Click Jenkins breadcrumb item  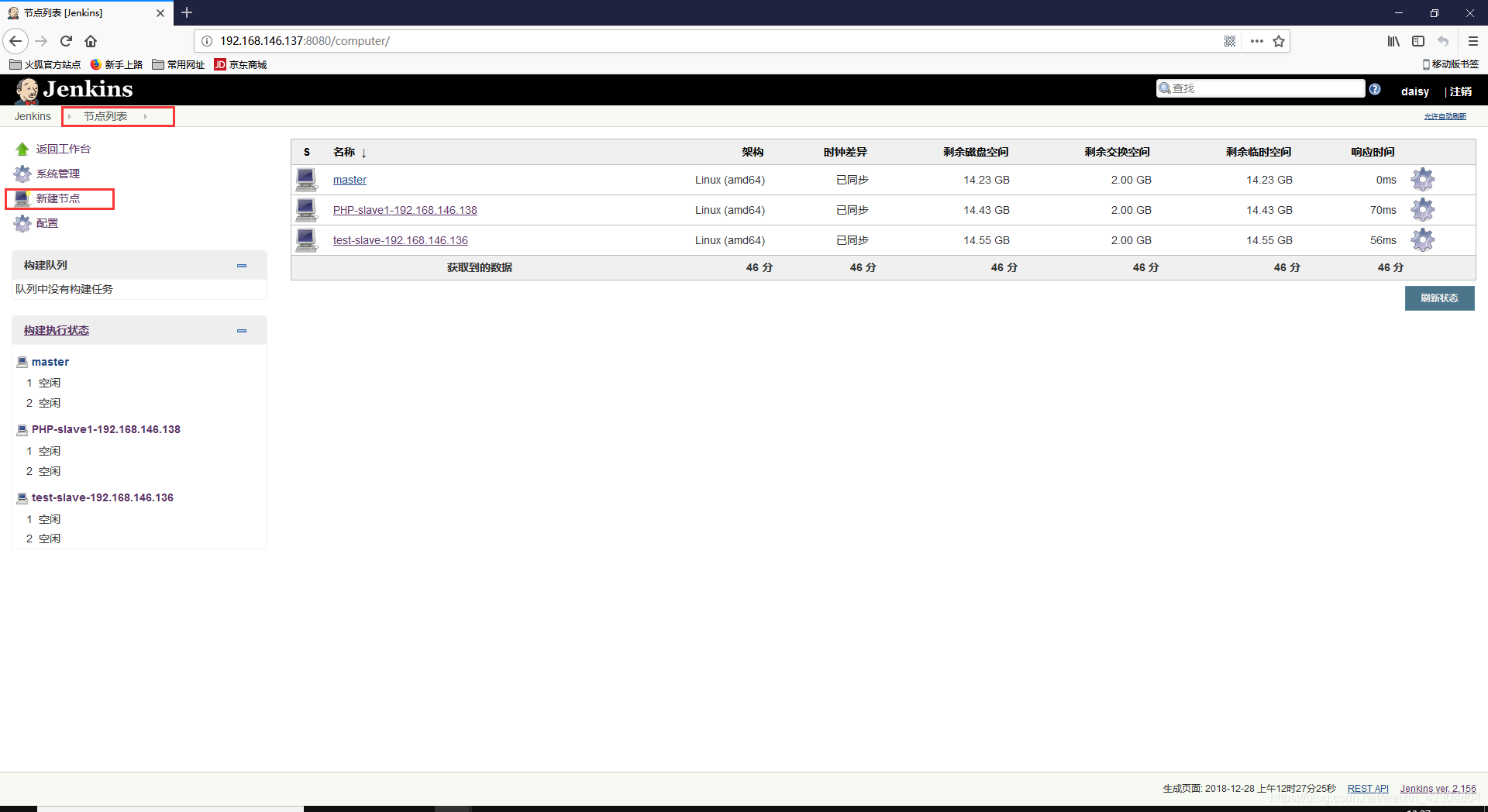tap(33, 116)
